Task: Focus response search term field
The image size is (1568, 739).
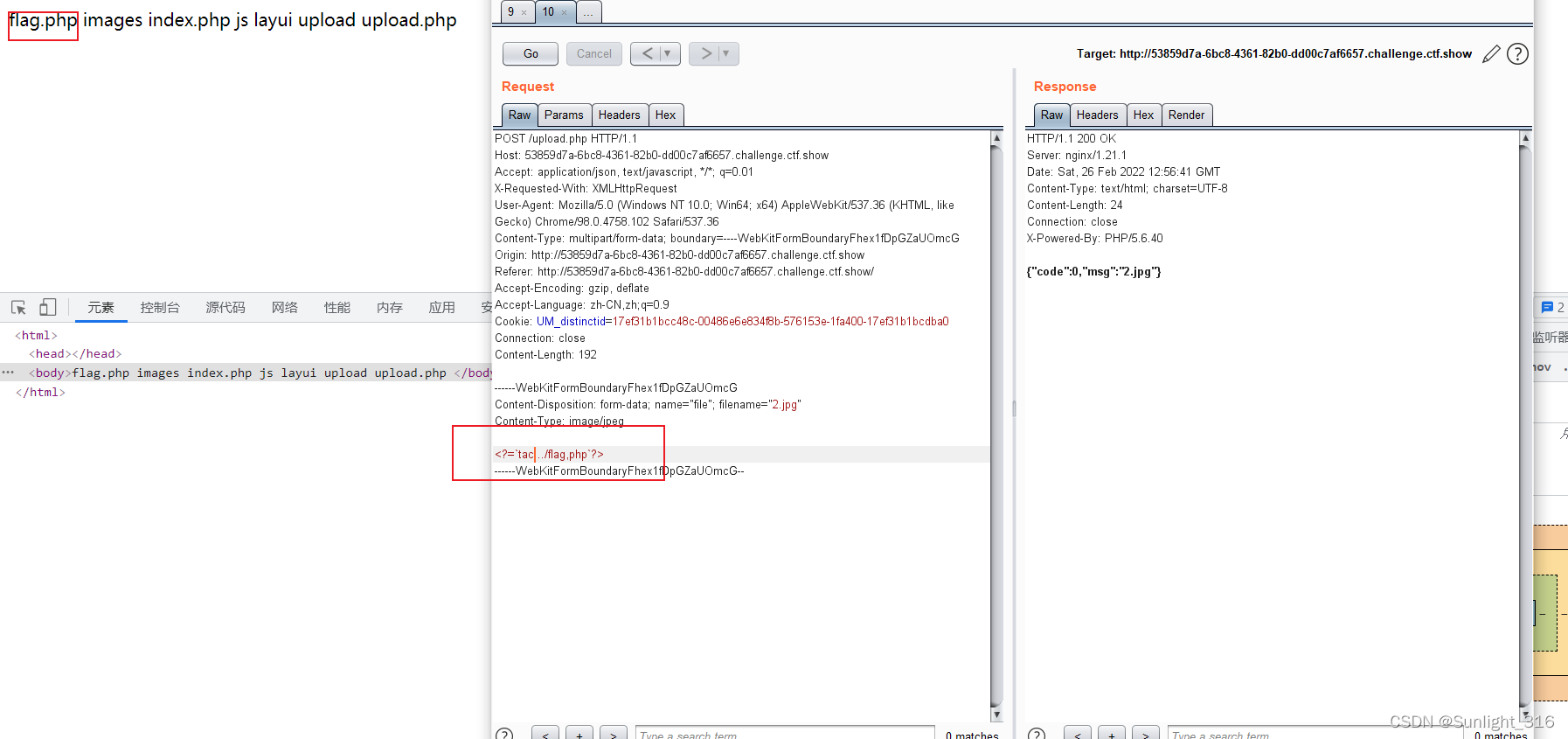Action: pyautogui.click(x=1315, y=734)
